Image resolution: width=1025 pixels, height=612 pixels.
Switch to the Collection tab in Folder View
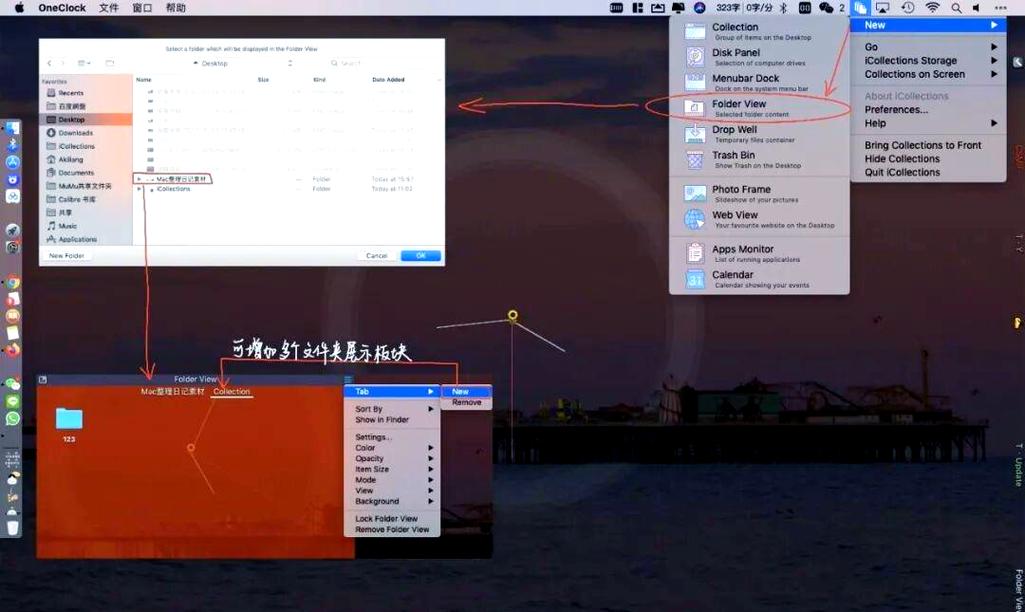point(231,391)
